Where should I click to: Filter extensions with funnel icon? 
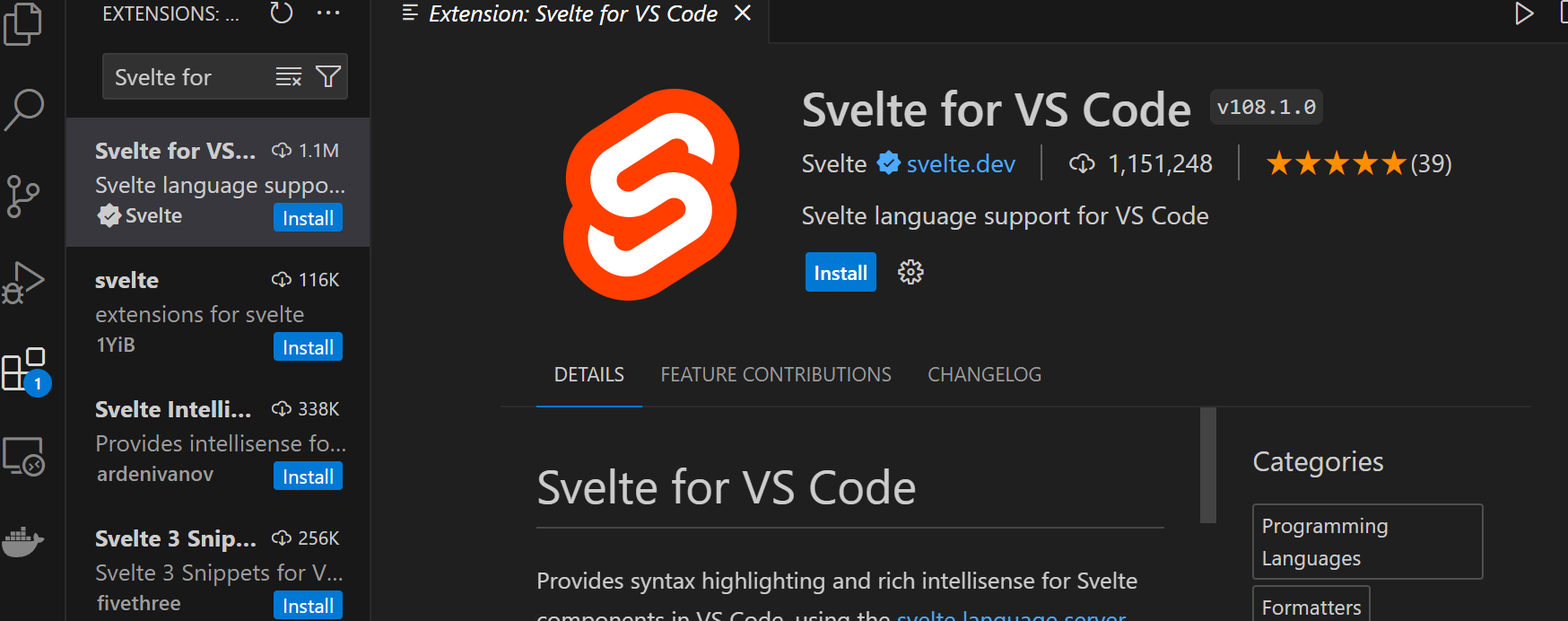pos(328,77)
